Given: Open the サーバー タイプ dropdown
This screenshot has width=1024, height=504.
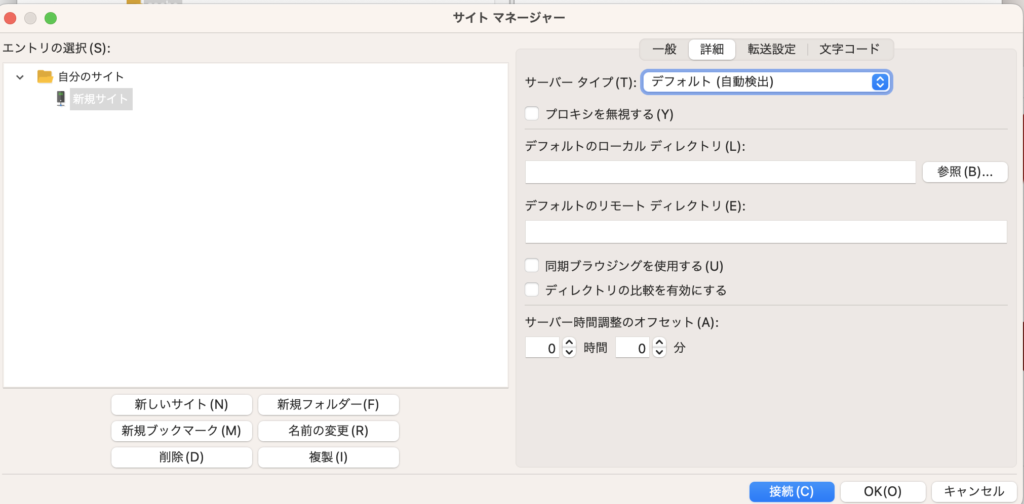Looking at the screenshot, I should (766, 82).
